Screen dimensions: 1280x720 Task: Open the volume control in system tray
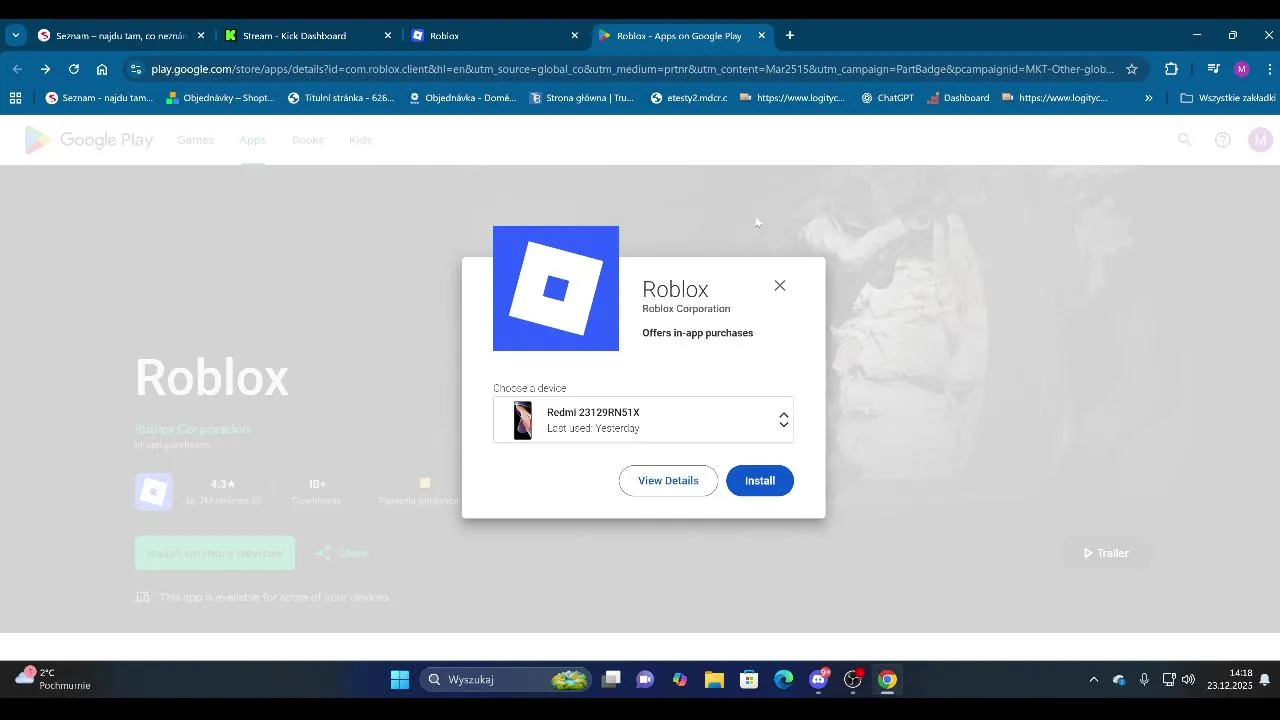point(1188,680)
